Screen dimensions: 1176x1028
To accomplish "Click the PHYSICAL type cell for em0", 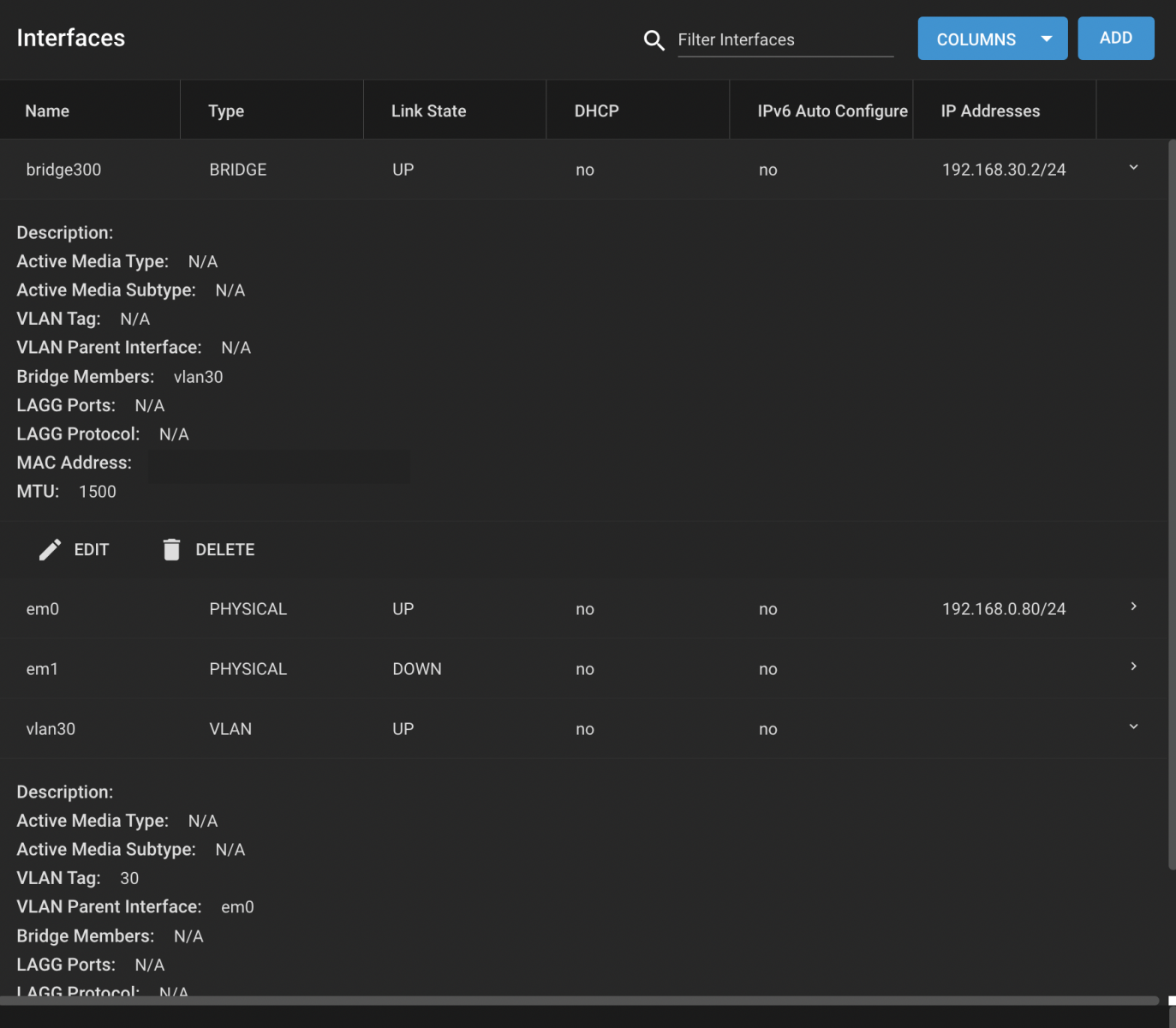I will pyautogui.click(x=248, y=609).
